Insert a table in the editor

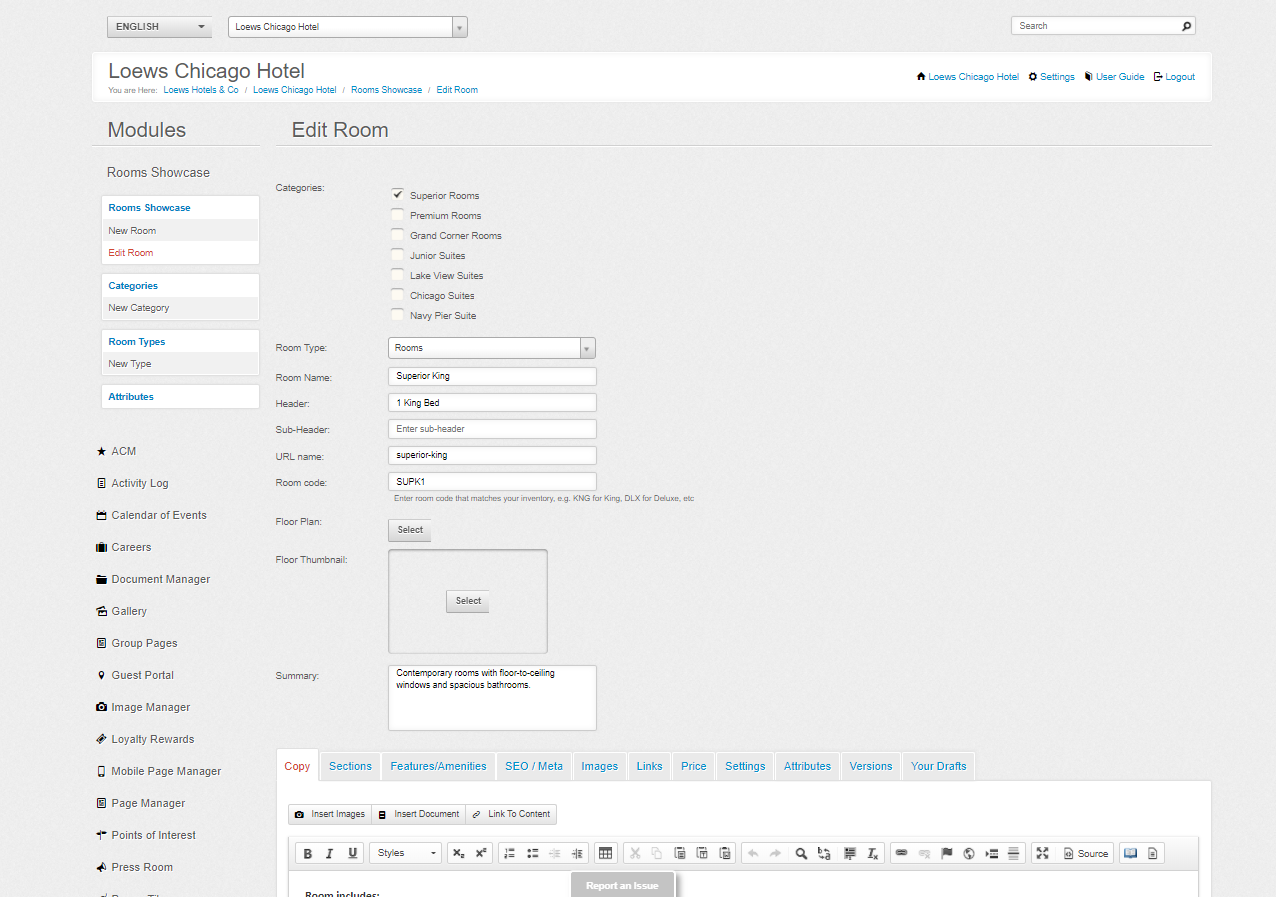[x=605, y=853]
